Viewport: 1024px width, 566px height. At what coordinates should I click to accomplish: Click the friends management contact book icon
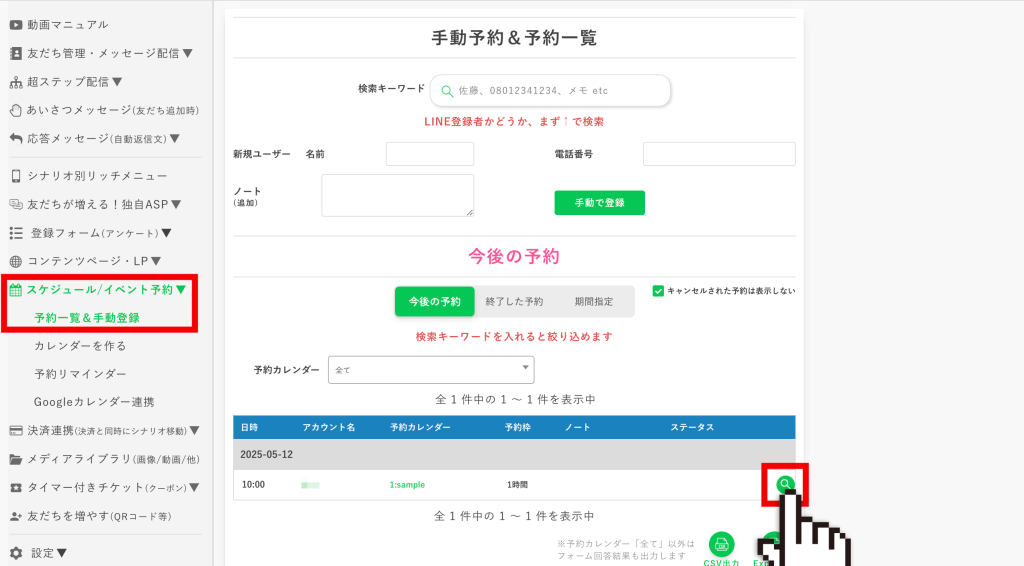pos(16,54)
